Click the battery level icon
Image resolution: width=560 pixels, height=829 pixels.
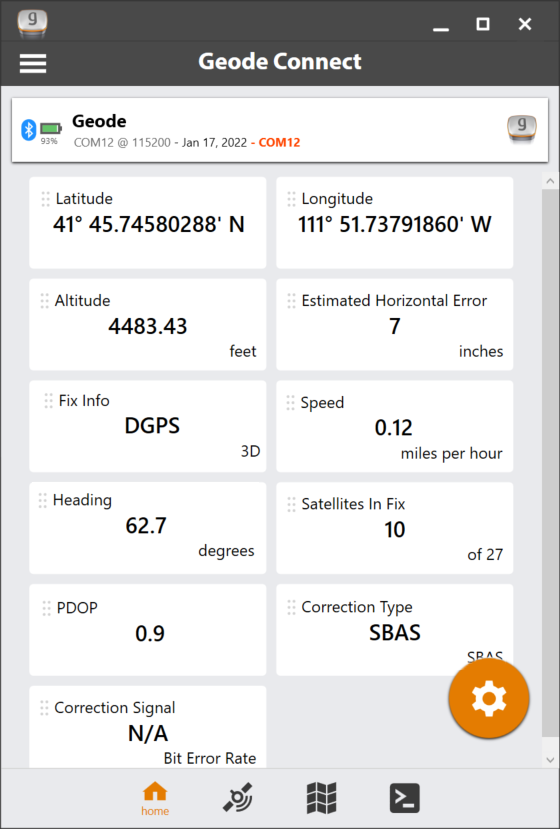[x=51, y=128]
